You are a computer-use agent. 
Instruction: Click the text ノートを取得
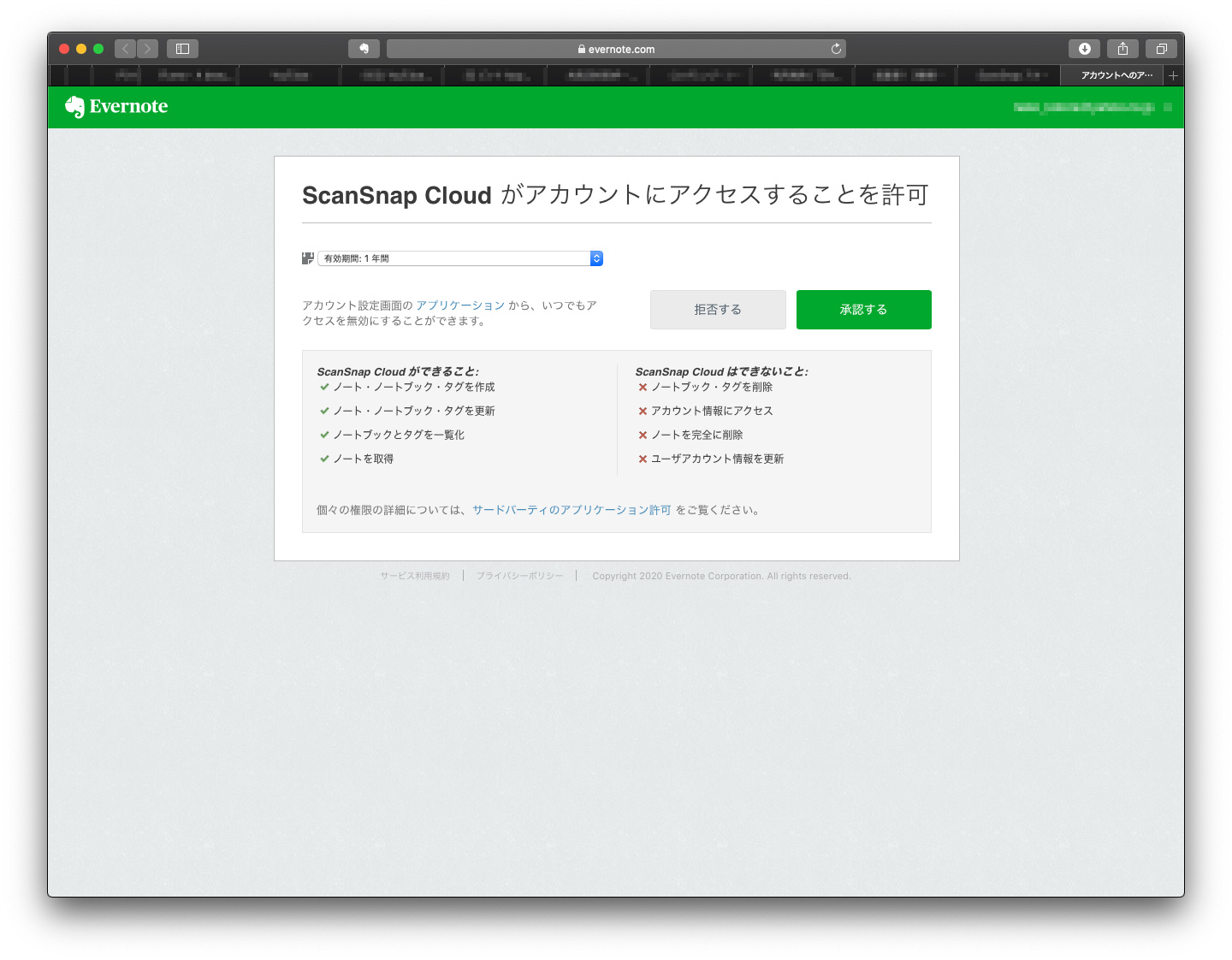364,459
